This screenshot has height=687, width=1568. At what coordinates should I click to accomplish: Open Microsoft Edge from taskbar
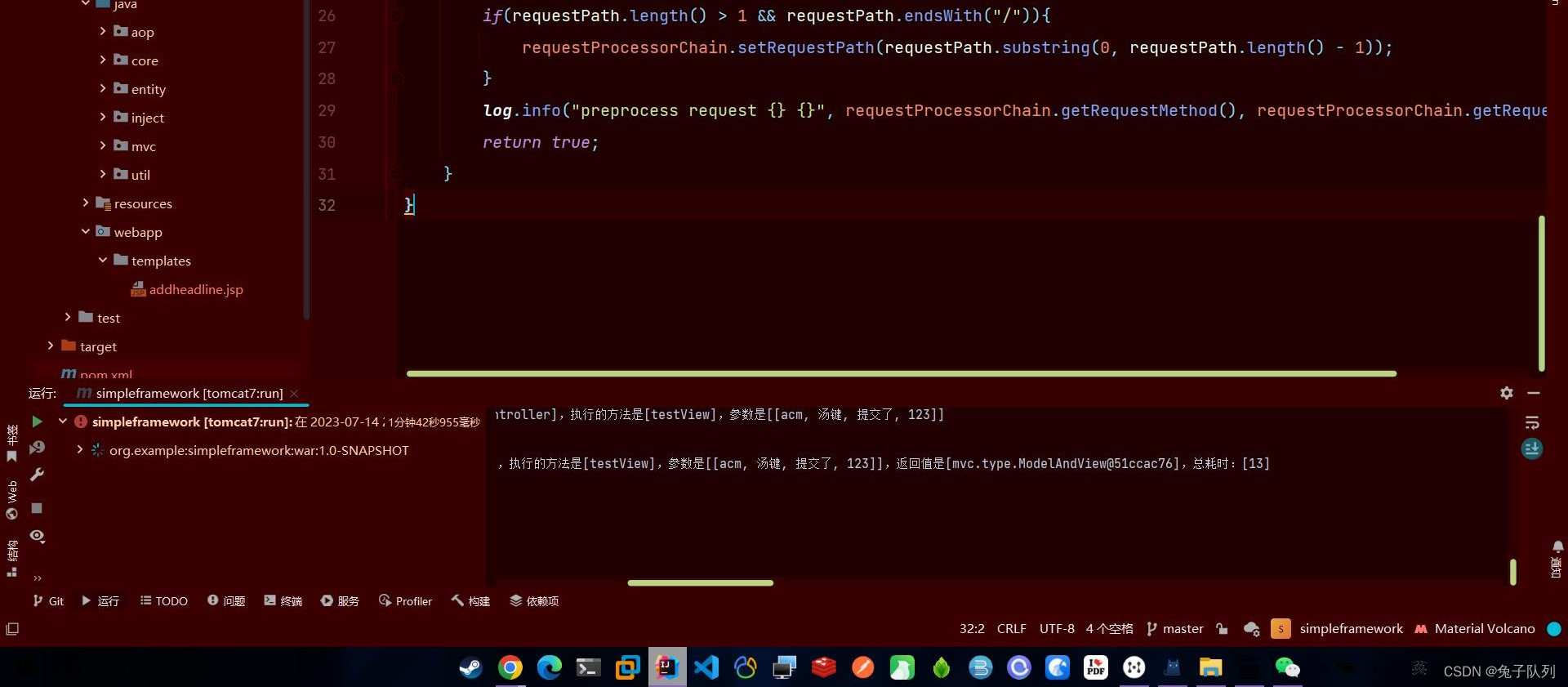(x=550, y=667)
